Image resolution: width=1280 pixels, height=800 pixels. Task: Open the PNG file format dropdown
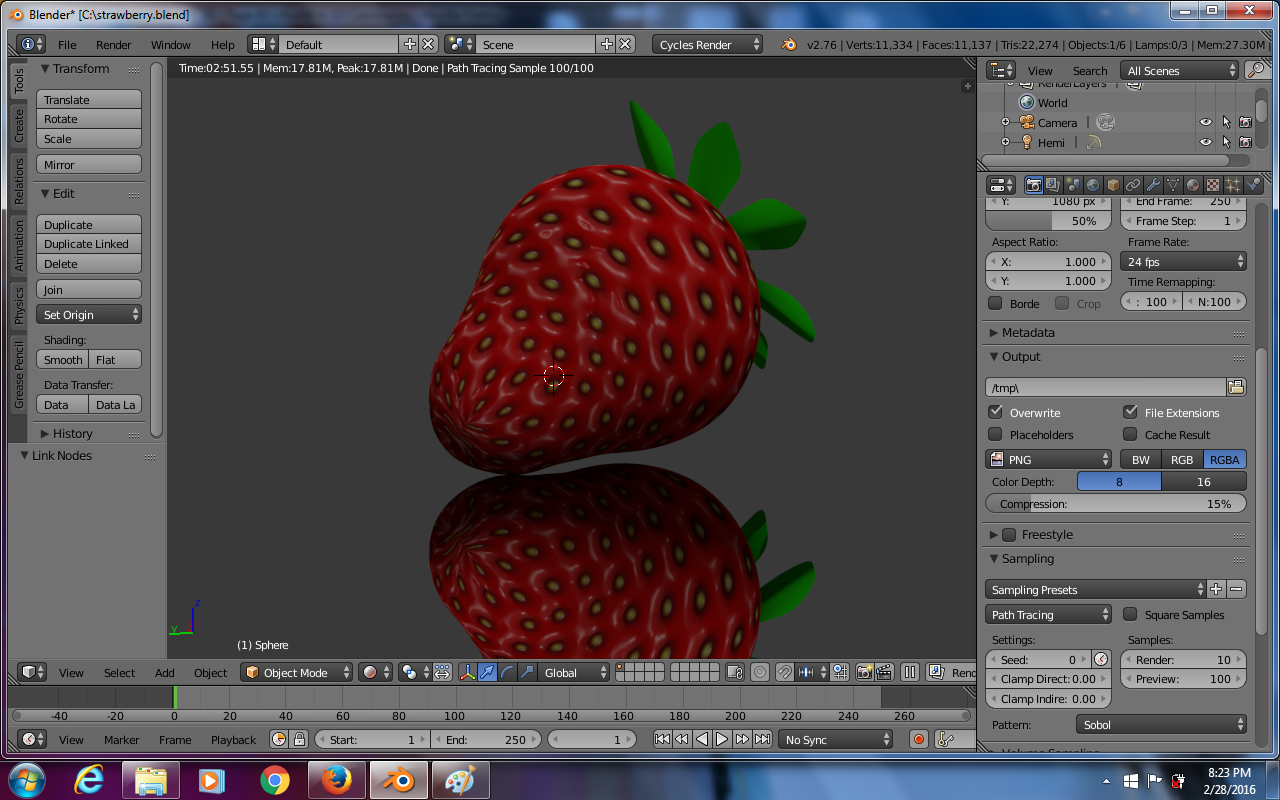[1049, 459]
